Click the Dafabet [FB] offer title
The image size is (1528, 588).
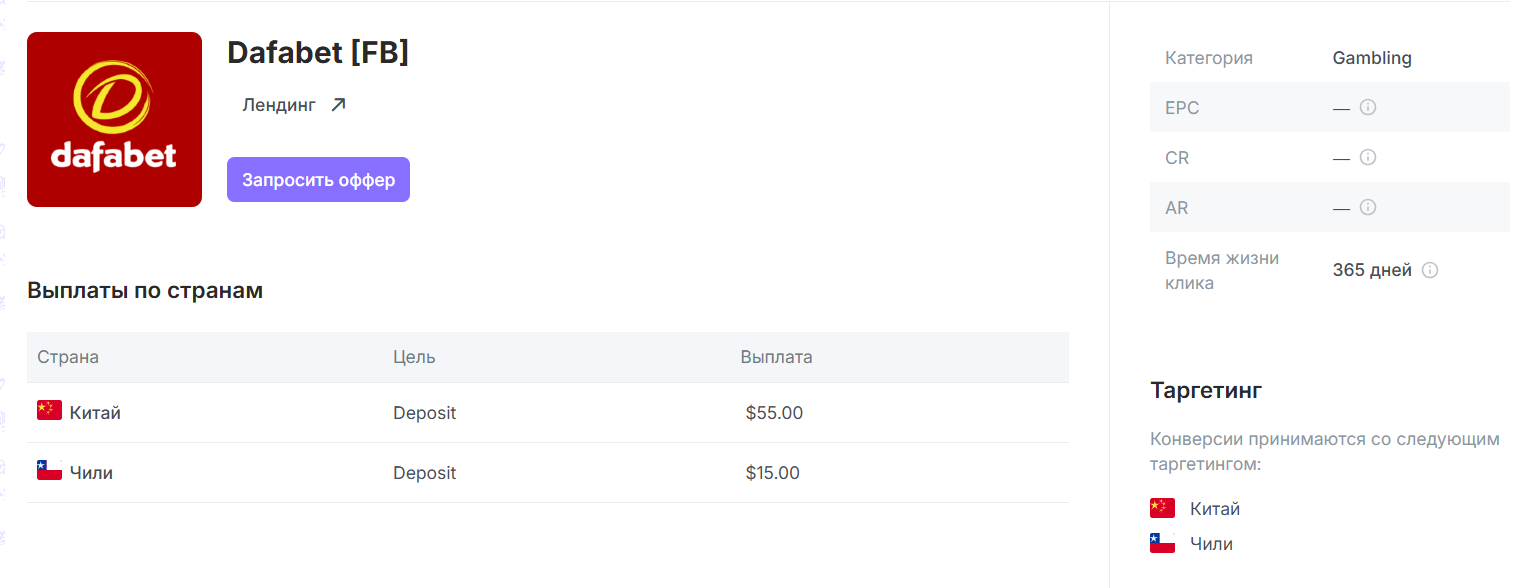pyautogui.click(x=318, y=53)
